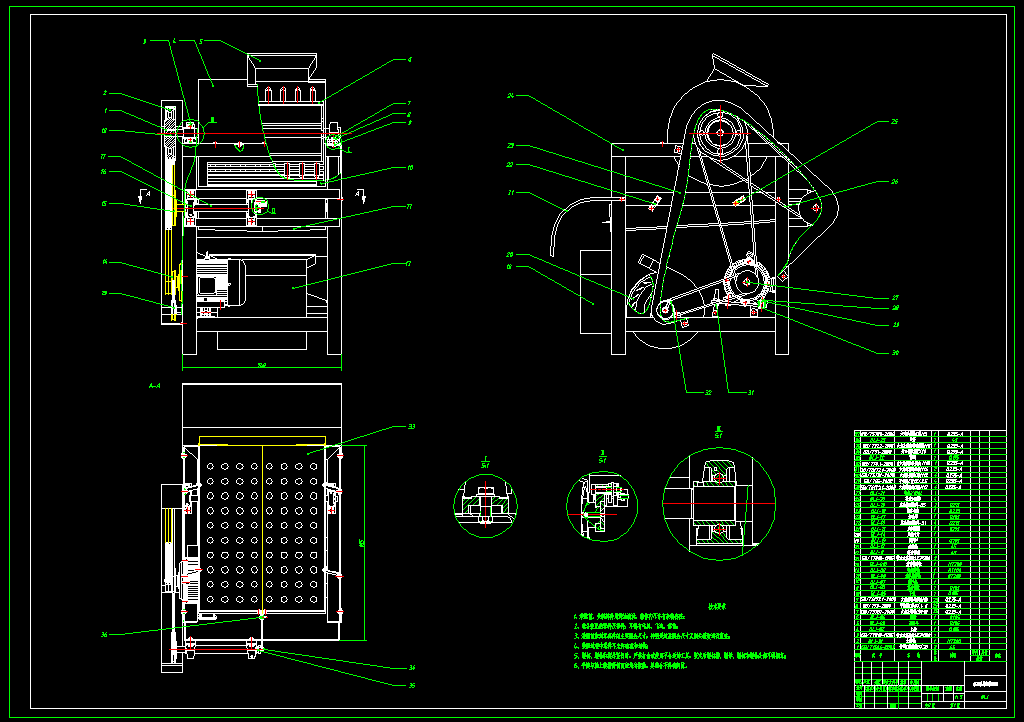Click part balloon number 2 label
Screen dimensions: 1024x722
104,93
